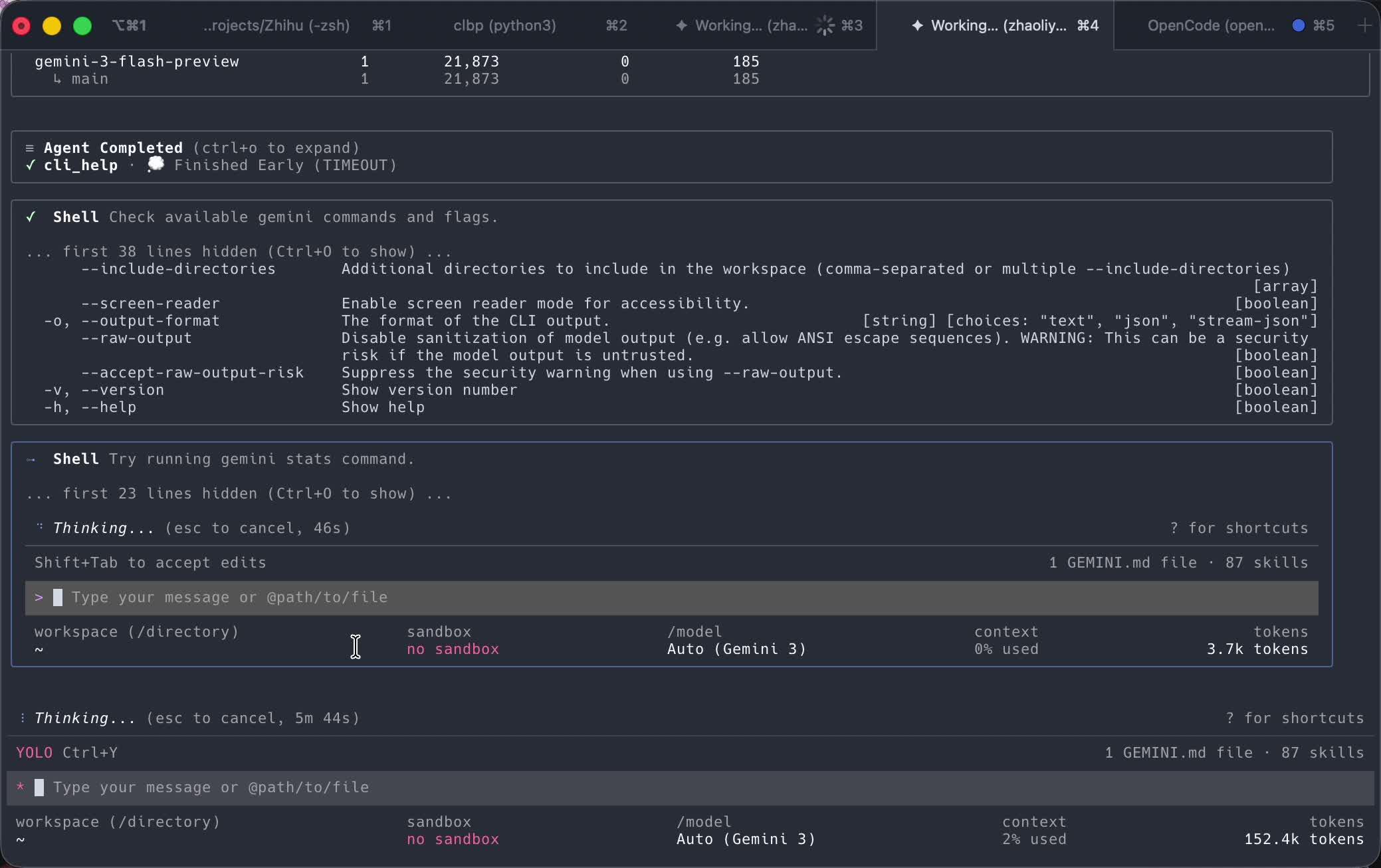1381x868 pixels.
Task: Click the spinner icon on ⌘3 tab
Action: pos(825,25)
